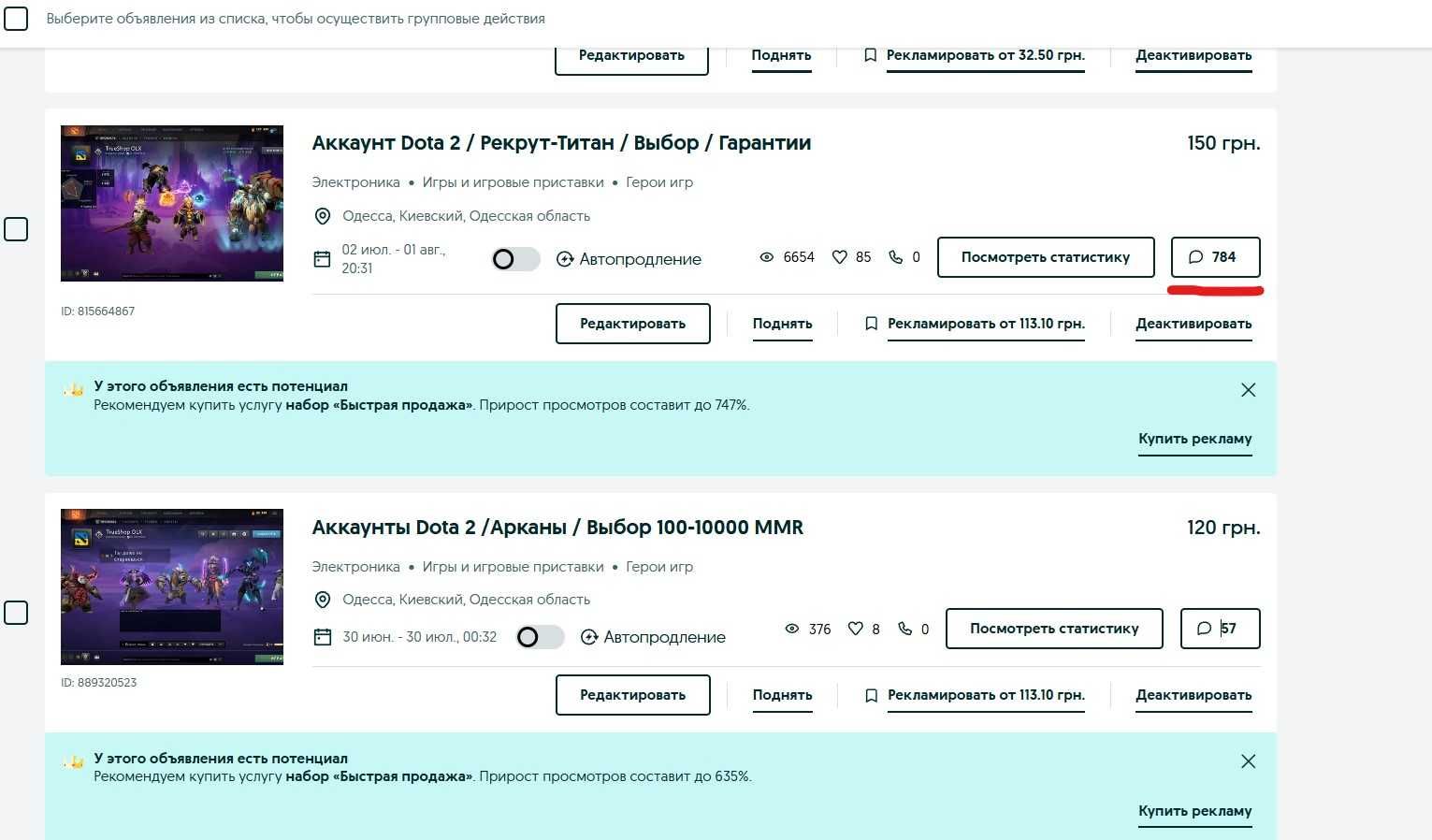This screenshot has width=1432, height=840.
Task: Open messages icon showing 57 chats
Action: click(x=1220, y=629)
